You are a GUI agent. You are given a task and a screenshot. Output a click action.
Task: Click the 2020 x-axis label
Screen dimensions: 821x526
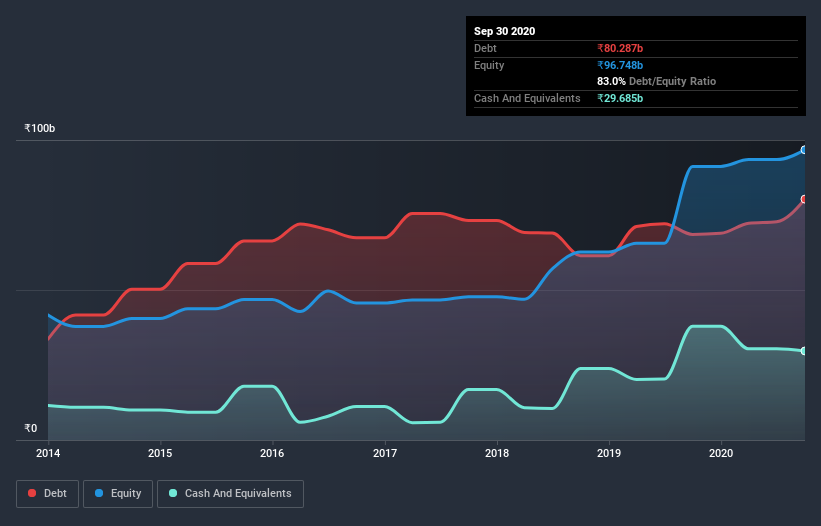[721, 453]
